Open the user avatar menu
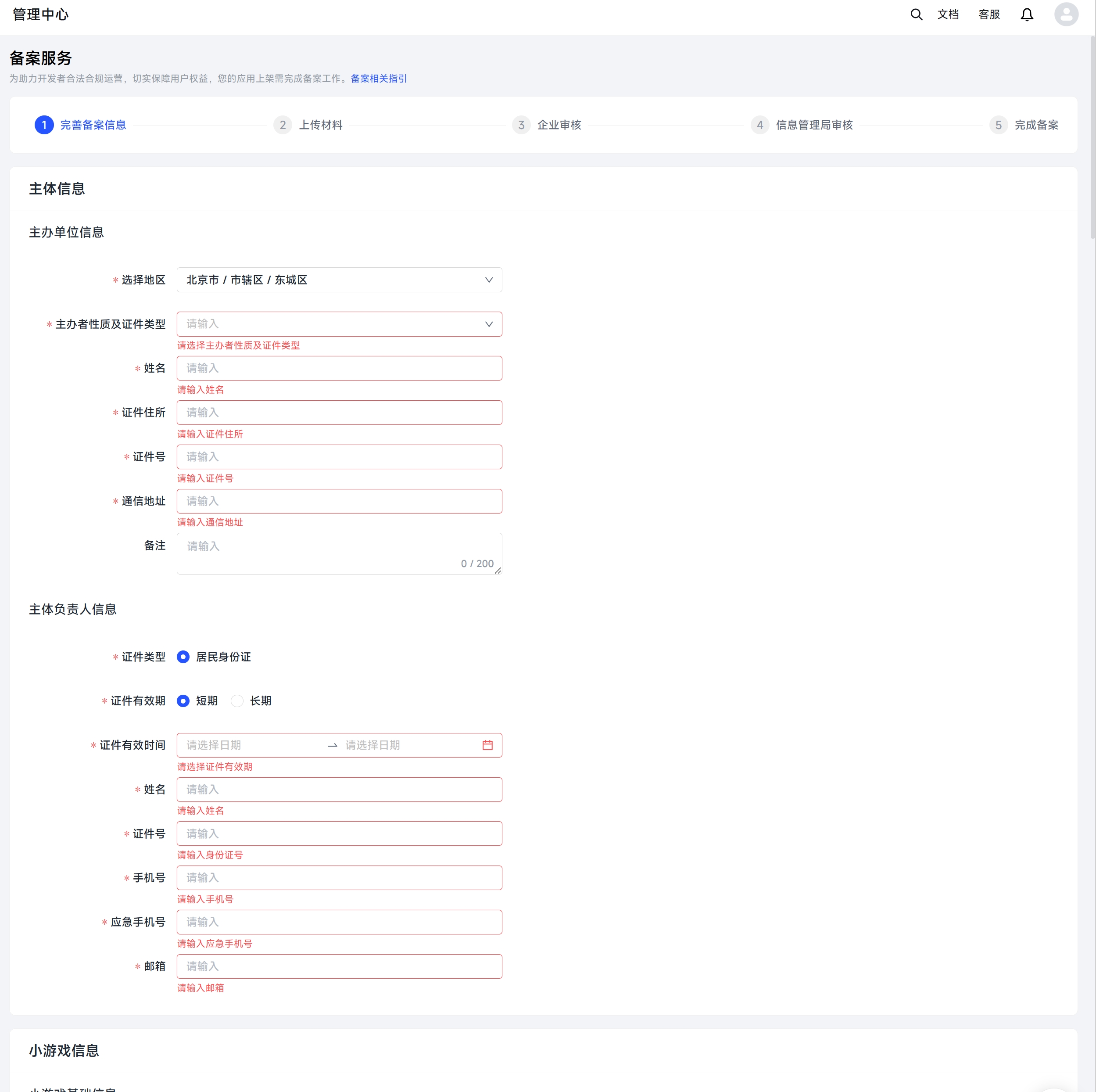 [x=1066, y=15]
